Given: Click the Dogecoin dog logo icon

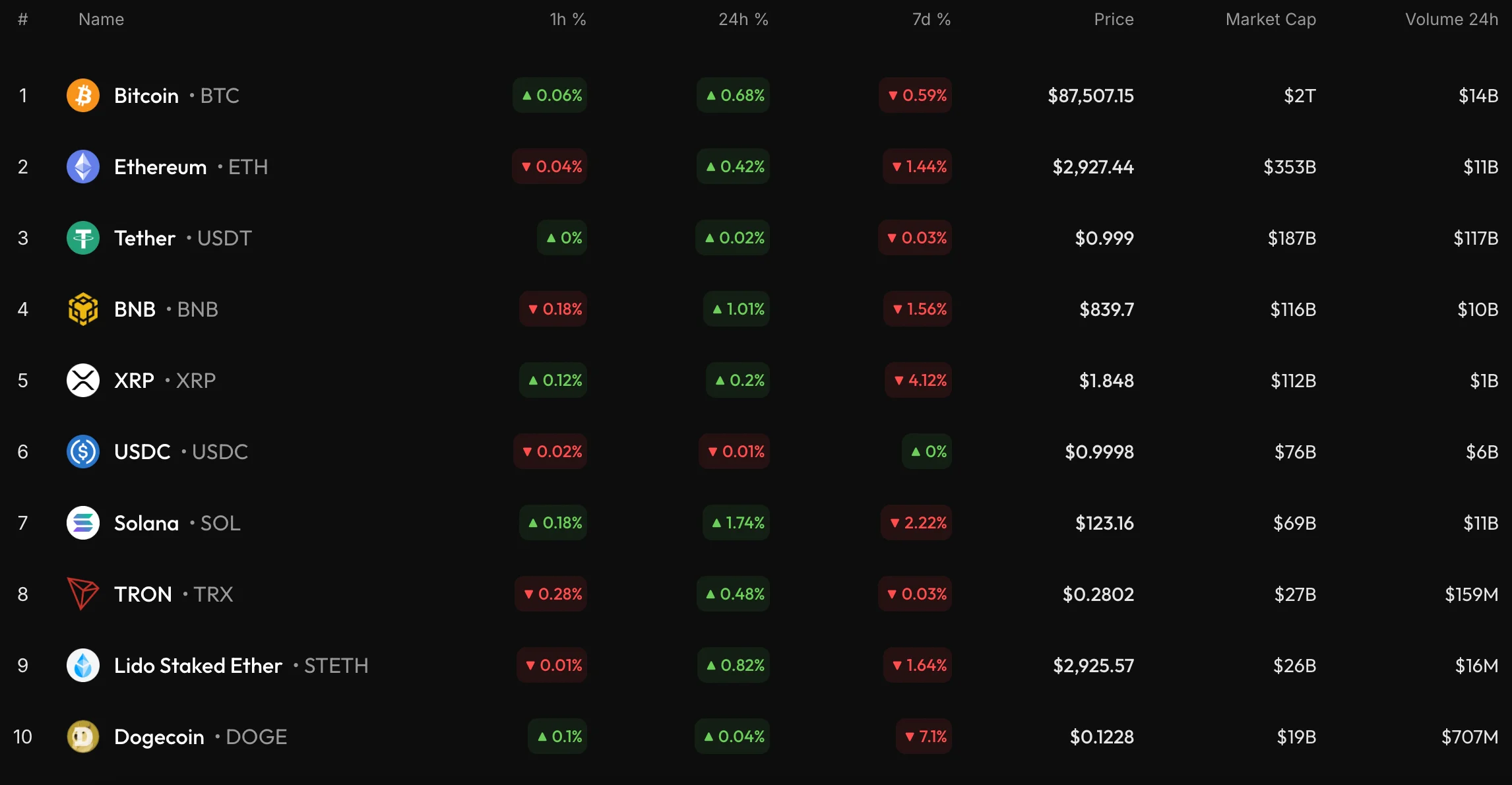Looking at the screenshot, I should (x=83, y=736).
